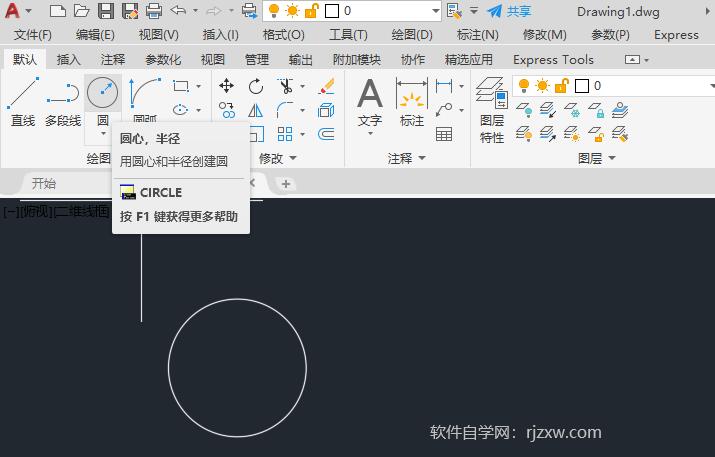Click the Make Current layer icon
715x457 pixels.
[x=620, y=110]
